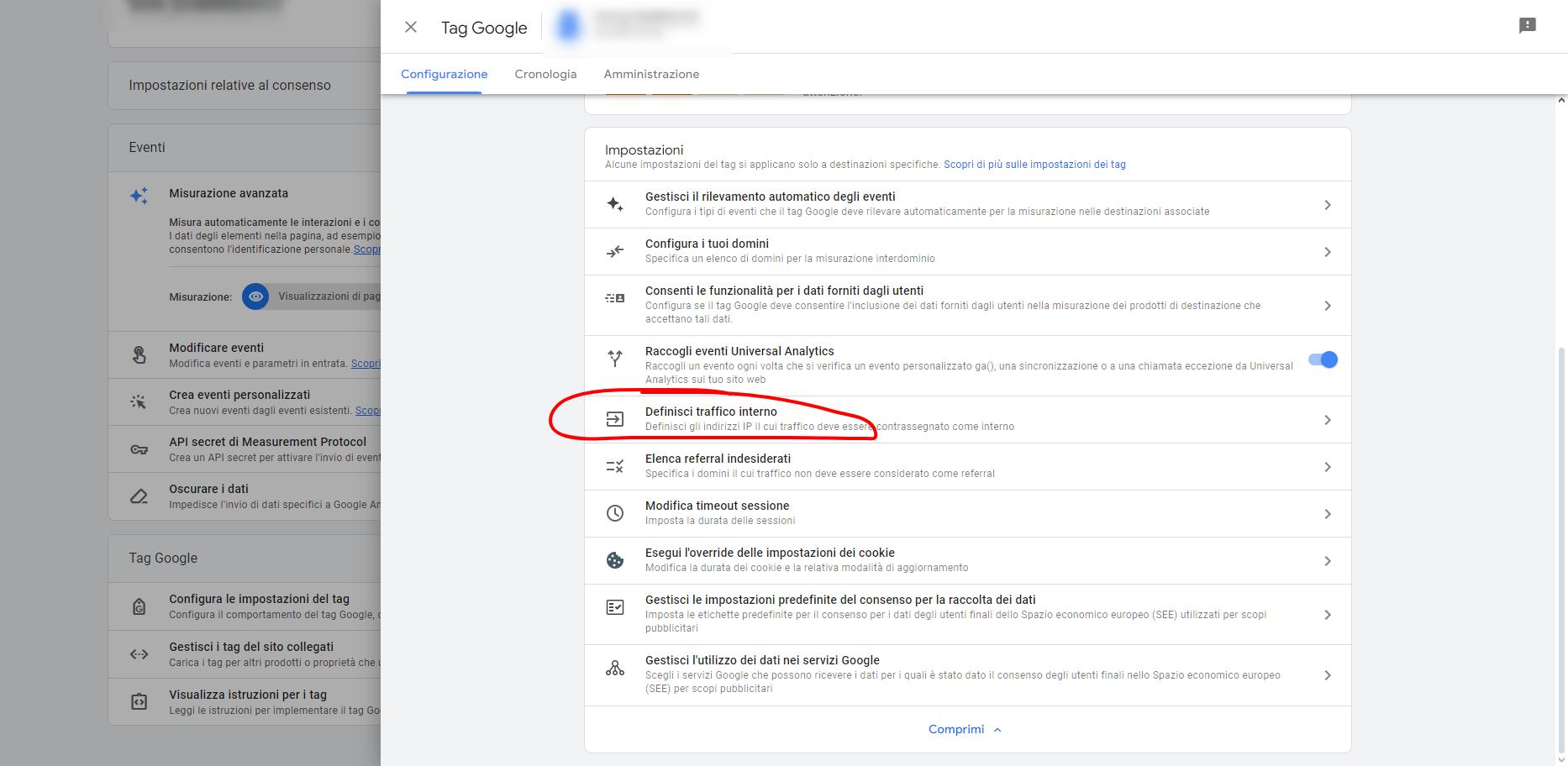Click the Elenca referral indesiderati list icon
Viewport: 1568px width, 766px height.
pos(615,466)
